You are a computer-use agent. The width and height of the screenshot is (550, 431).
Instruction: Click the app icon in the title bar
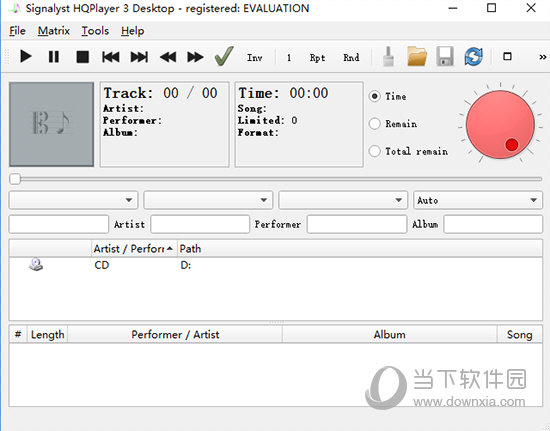click(15, 8)
